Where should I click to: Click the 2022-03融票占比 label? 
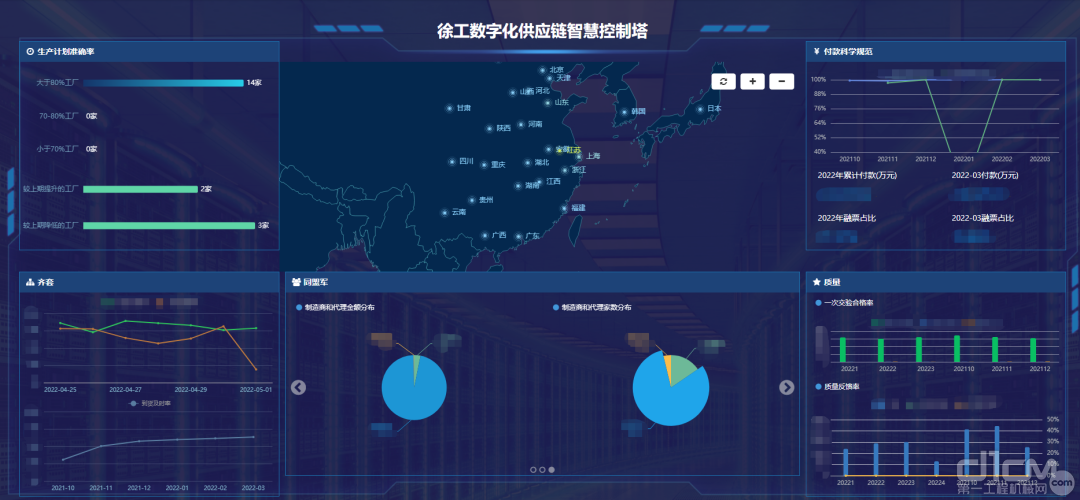click(982, 218)
